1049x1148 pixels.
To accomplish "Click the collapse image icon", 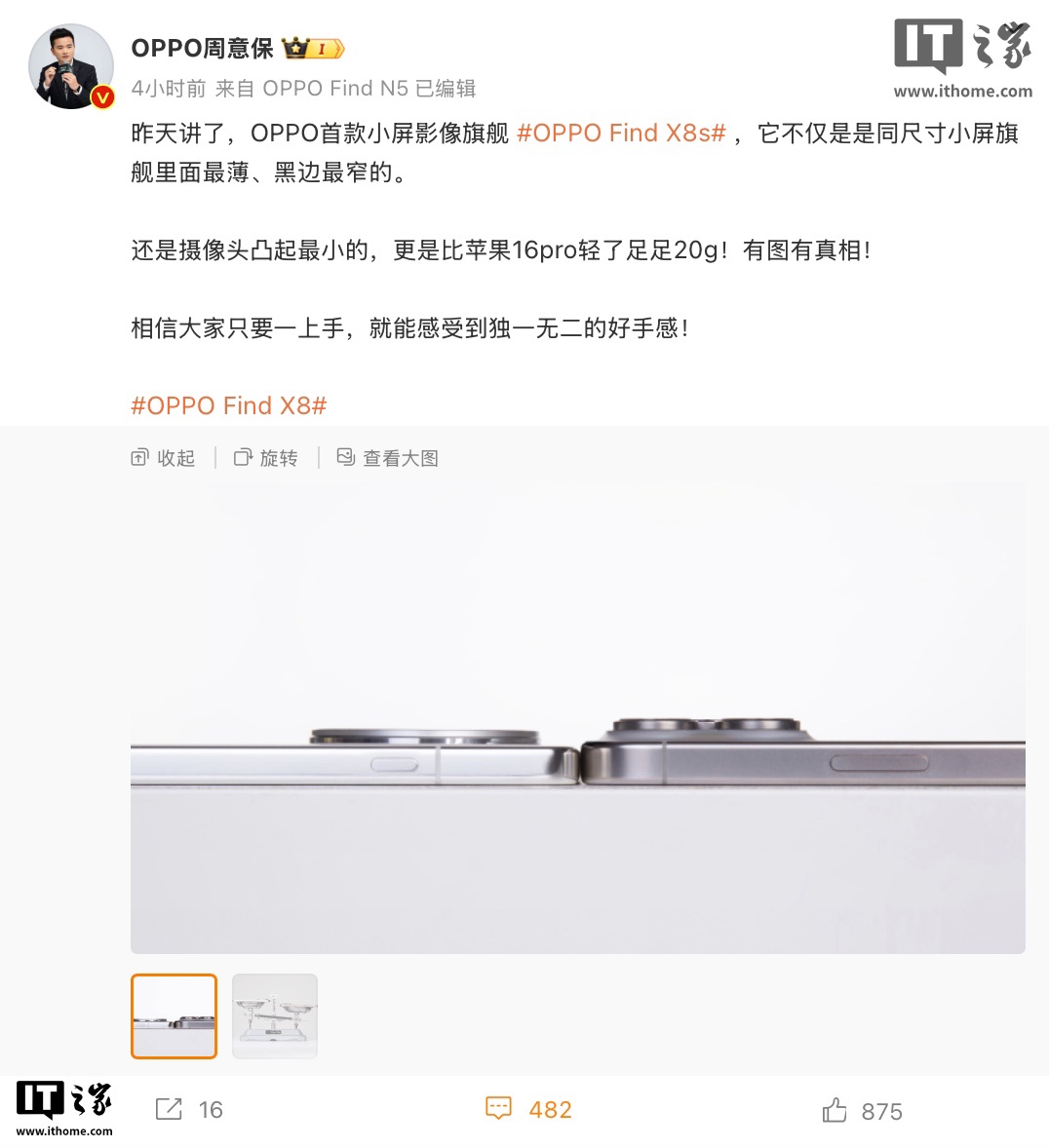I will pos(140,458).
